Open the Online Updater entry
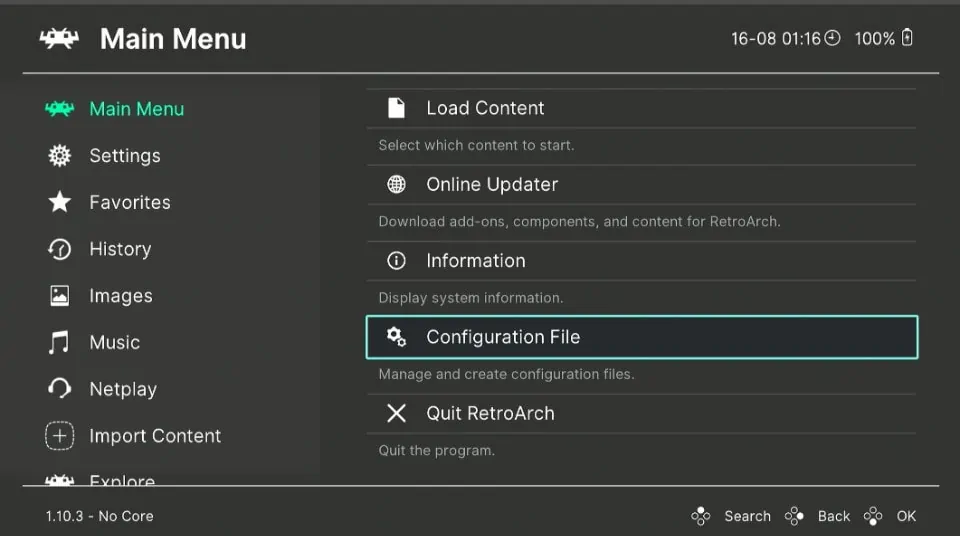 pos(641,184)
